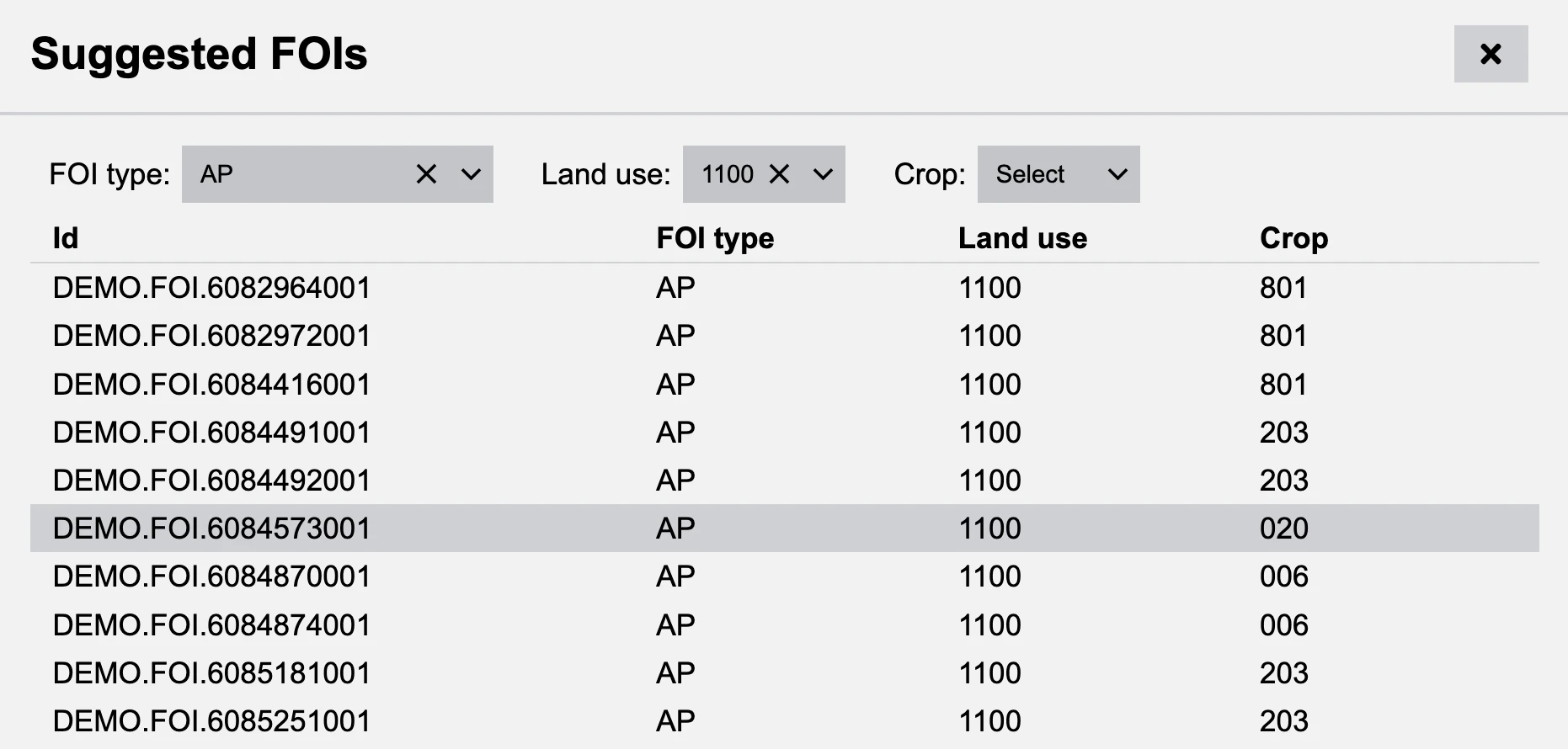Sort by the Id column header
This screenshot has width=1568, height=749.
tap(66, 238)
